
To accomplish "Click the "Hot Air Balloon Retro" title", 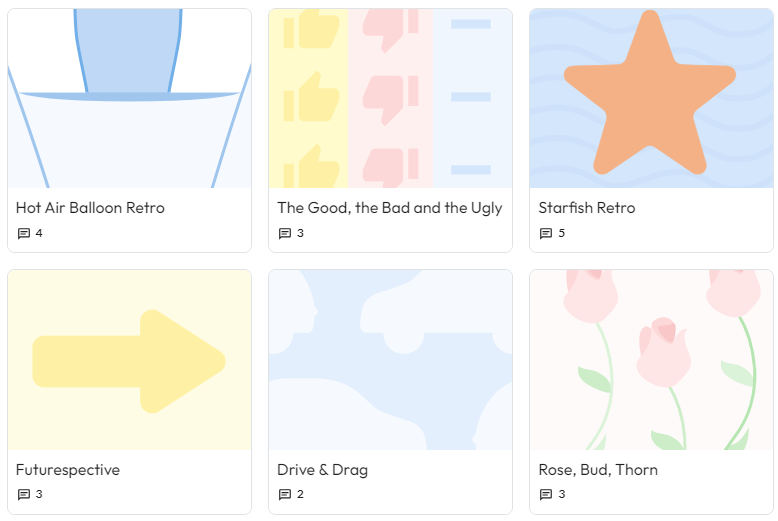I will (90, 208).
